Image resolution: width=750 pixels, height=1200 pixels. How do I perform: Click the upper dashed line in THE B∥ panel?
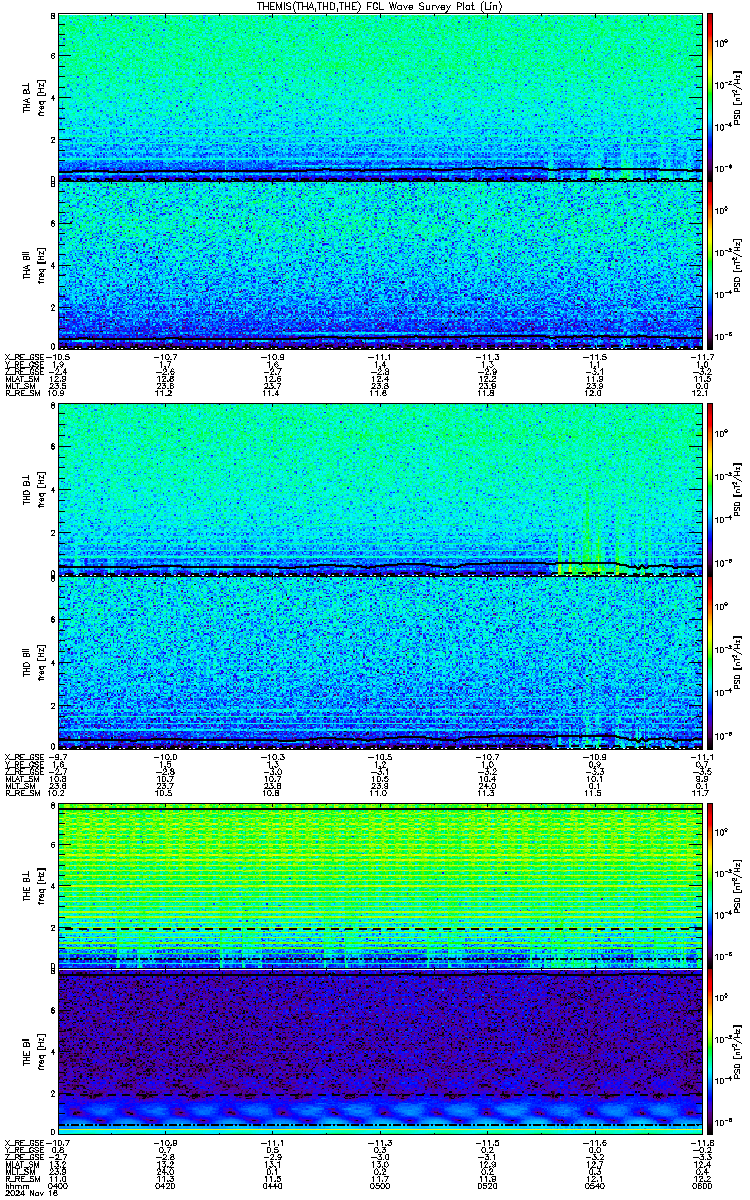click(380, 1096)
